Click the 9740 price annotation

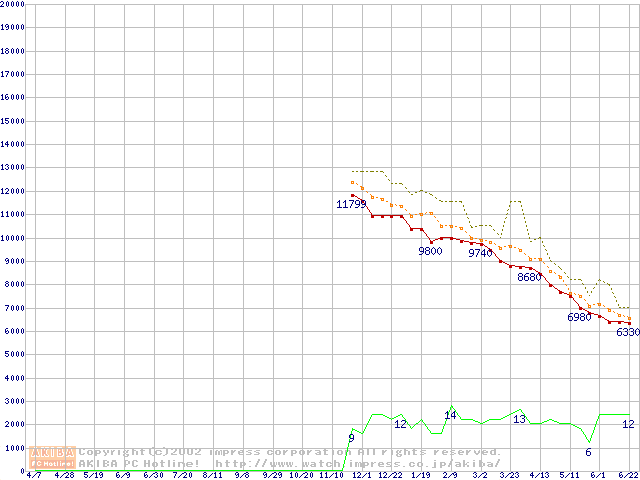pos(480,253)
